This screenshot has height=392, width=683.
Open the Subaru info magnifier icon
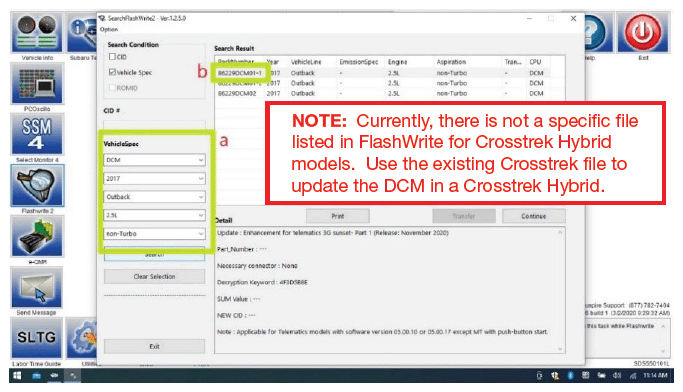click(x=82, y=33)
